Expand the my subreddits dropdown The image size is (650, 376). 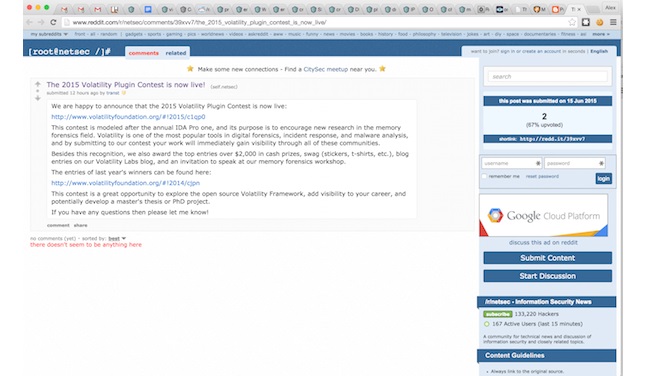49,34
